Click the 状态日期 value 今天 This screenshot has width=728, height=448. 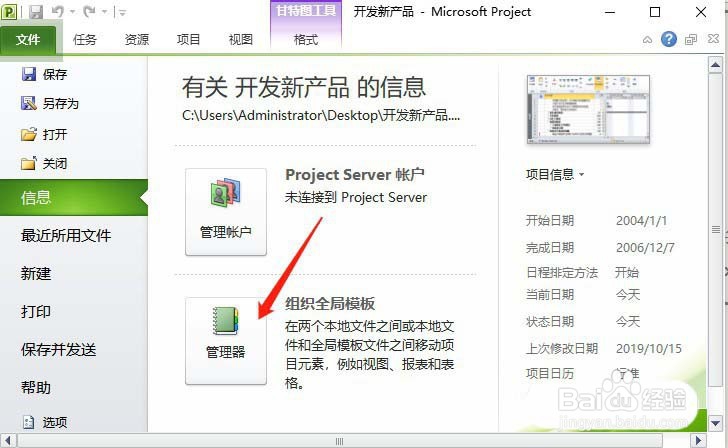628,321
